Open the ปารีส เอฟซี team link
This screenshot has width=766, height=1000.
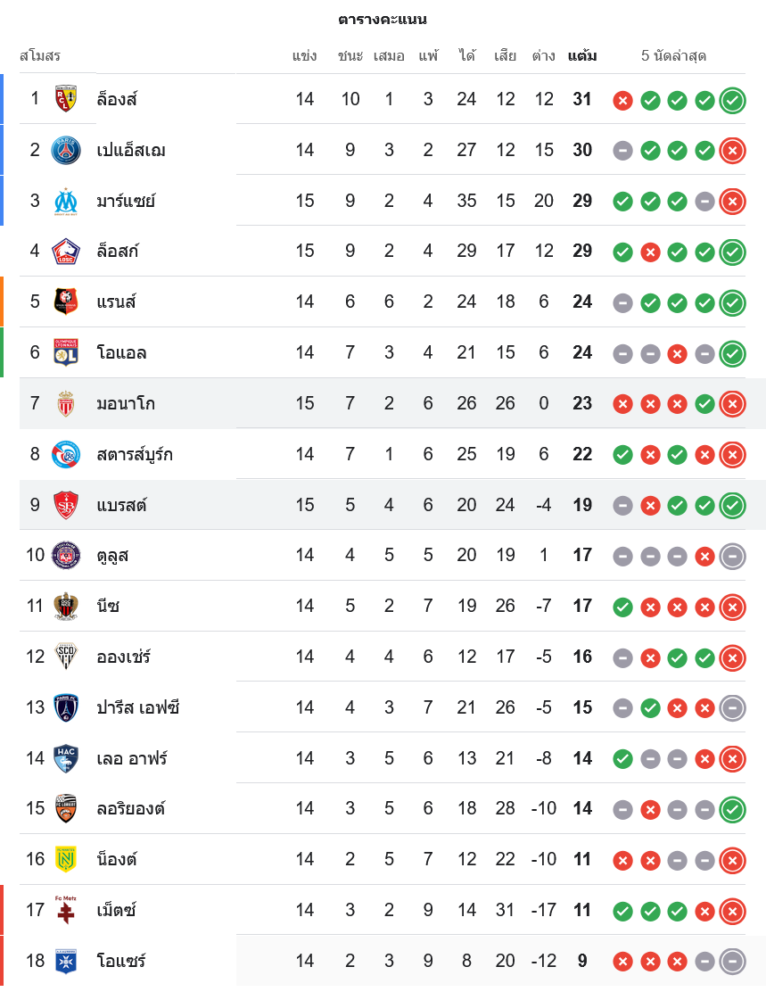138,708
